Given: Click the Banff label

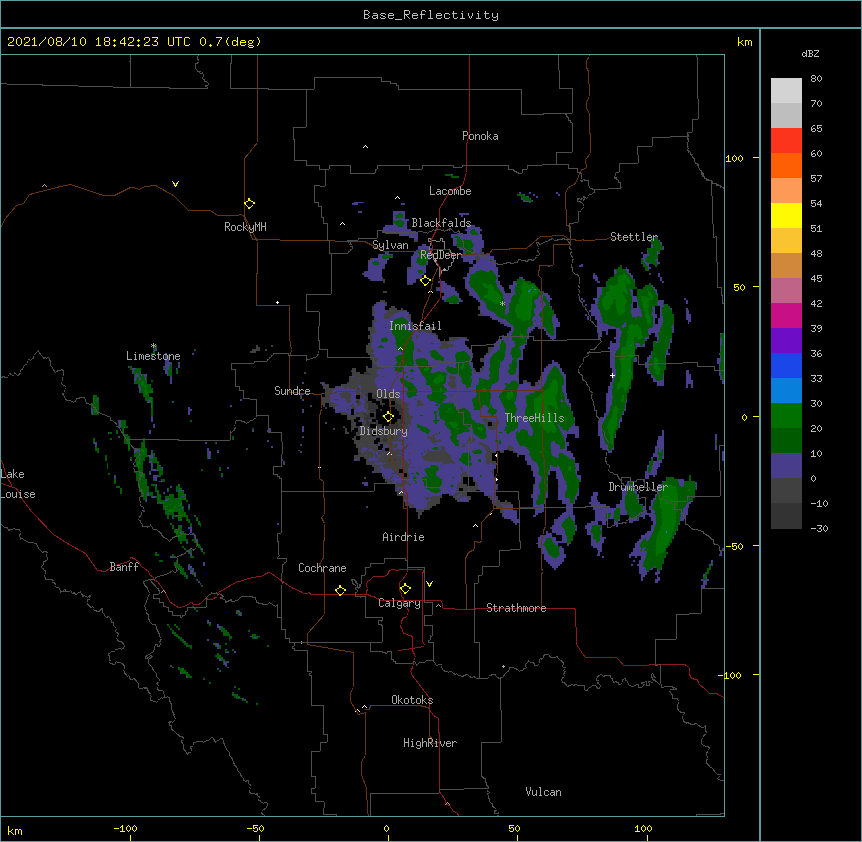Looking at the screenshot, I should (x=124, y=567).
